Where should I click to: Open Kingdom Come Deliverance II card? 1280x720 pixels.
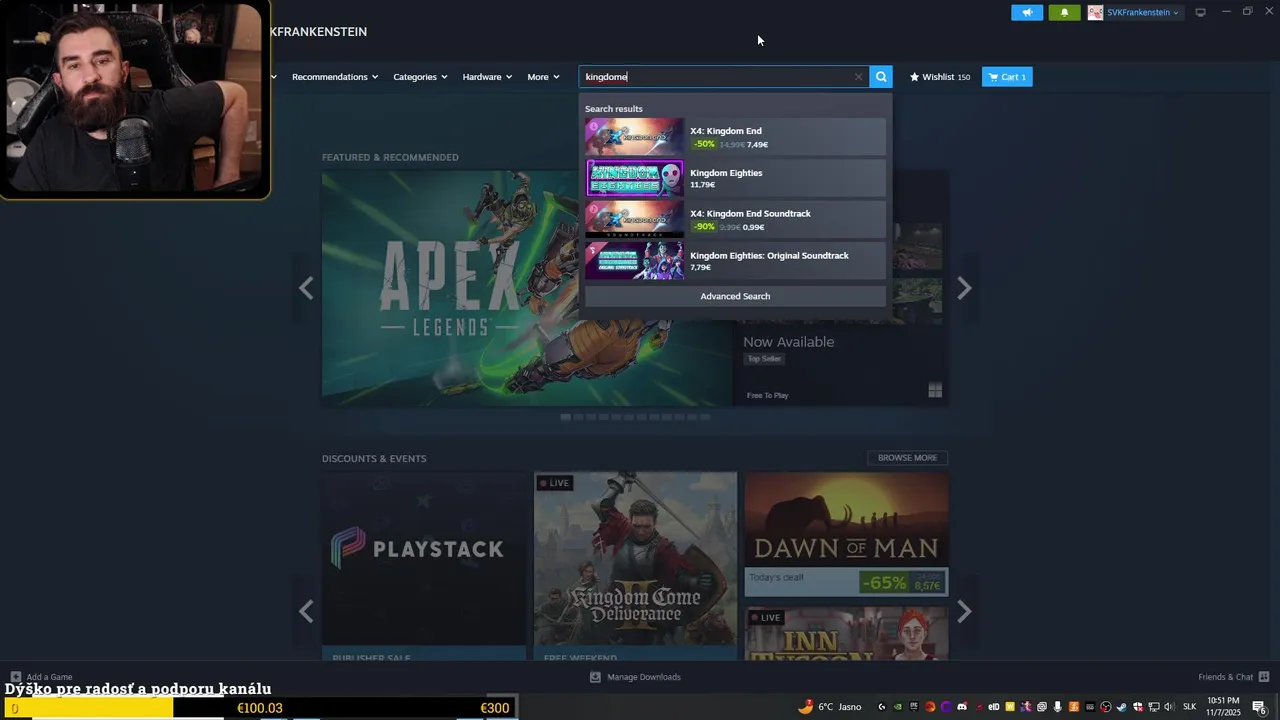click(x=635, y=566)
